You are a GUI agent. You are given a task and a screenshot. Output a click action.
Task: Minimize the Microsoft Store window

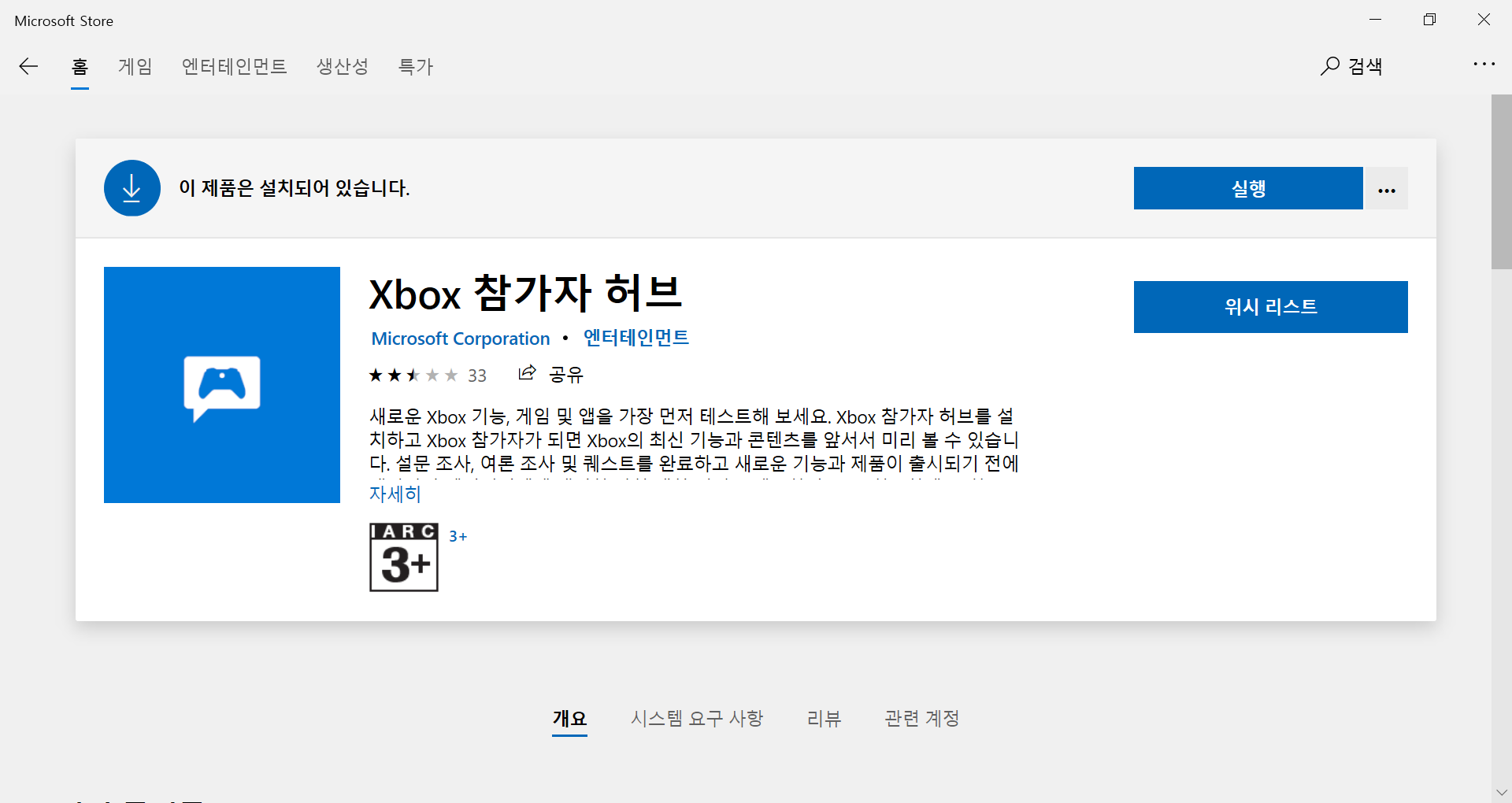click(1376, 20)
